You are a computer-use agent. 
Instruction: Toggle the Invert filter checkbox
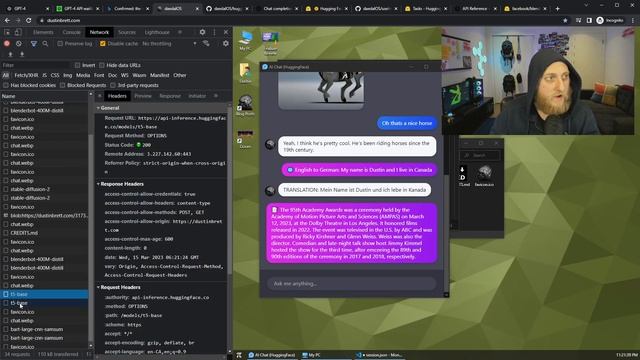tap(78, 65)
